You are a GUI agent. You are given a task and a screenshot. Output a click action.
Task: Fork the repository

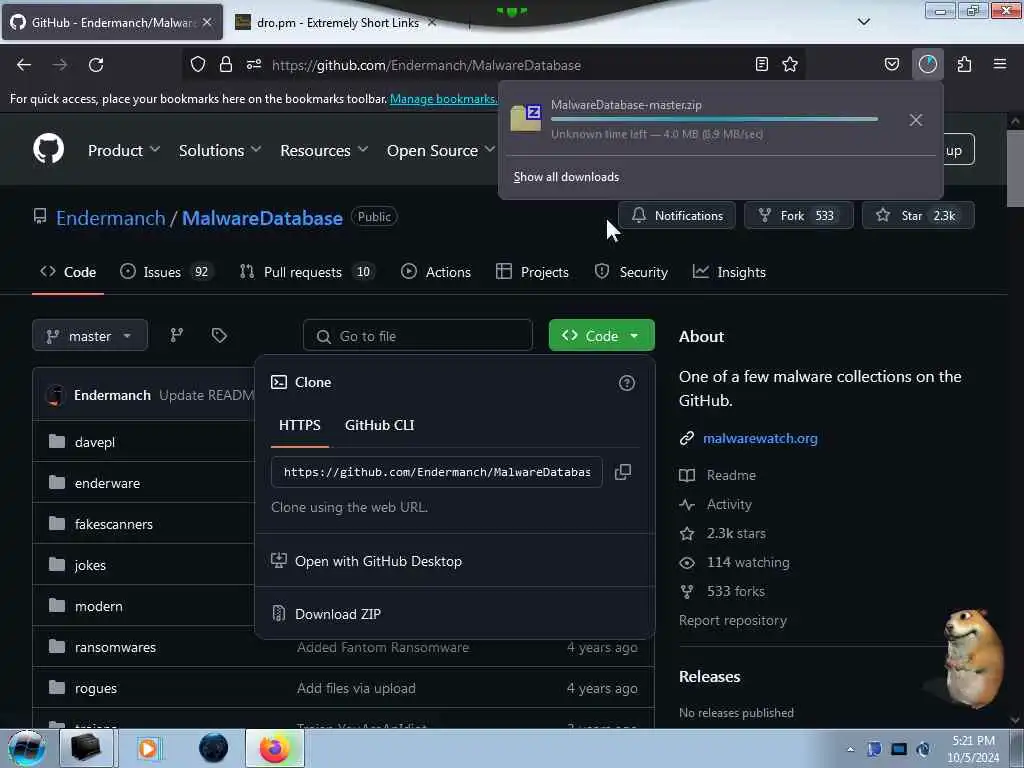point(799,216)
